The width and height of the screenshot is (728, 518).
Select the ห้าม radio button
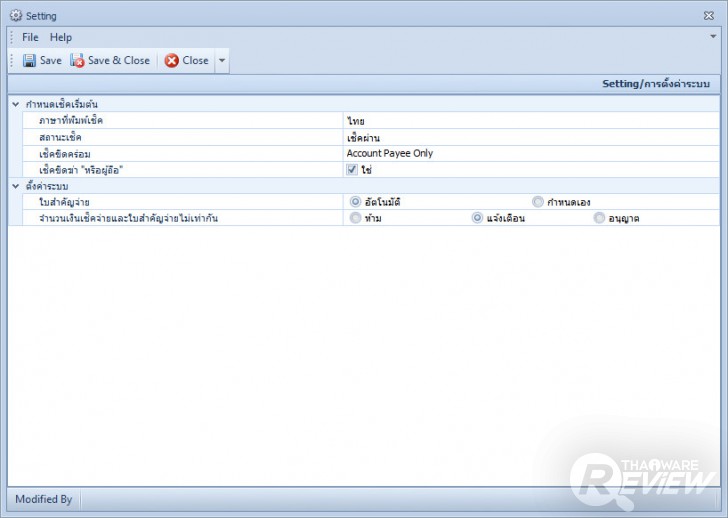tap(355, 218)
